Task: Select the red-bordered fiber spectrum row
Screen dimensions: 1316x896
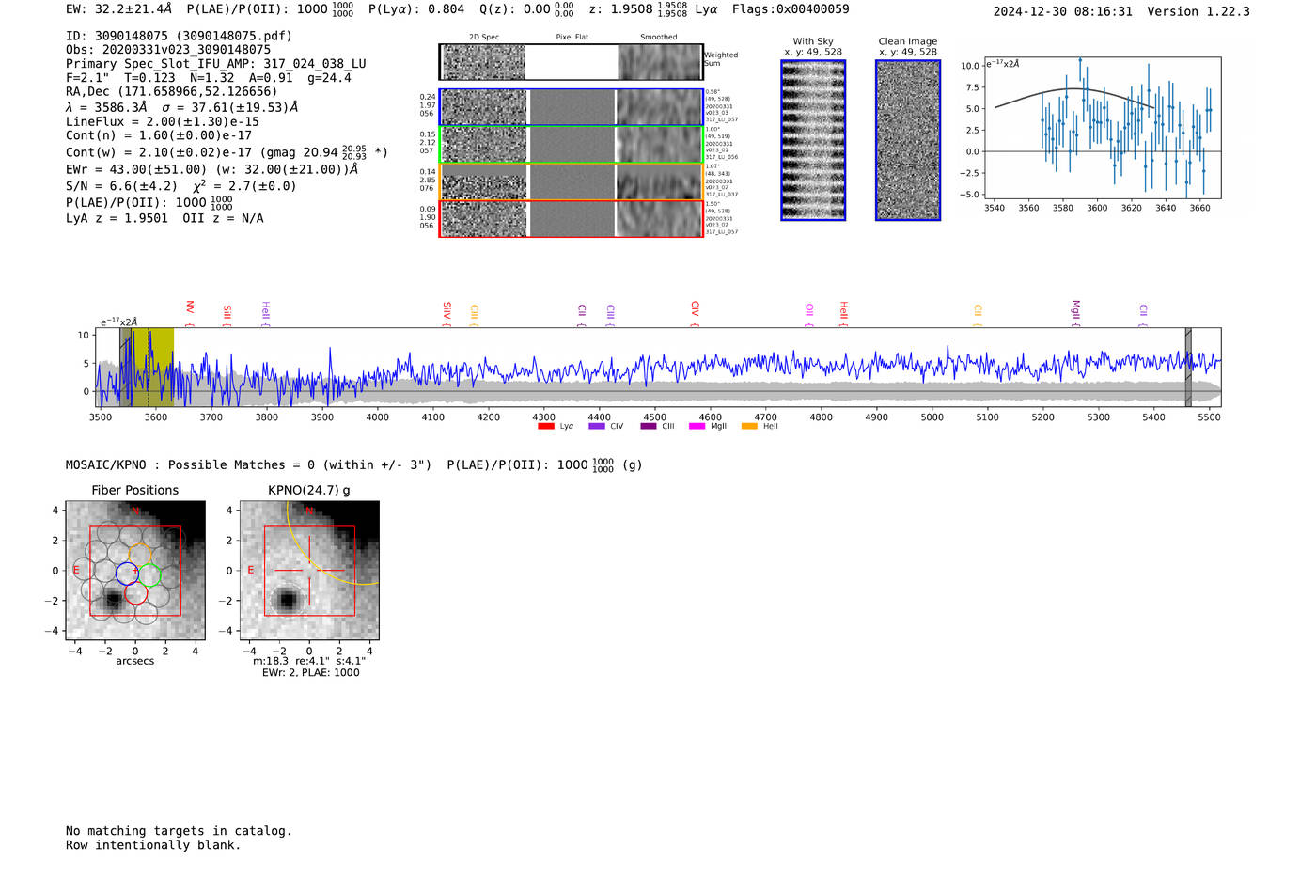Action: (571, 218)
